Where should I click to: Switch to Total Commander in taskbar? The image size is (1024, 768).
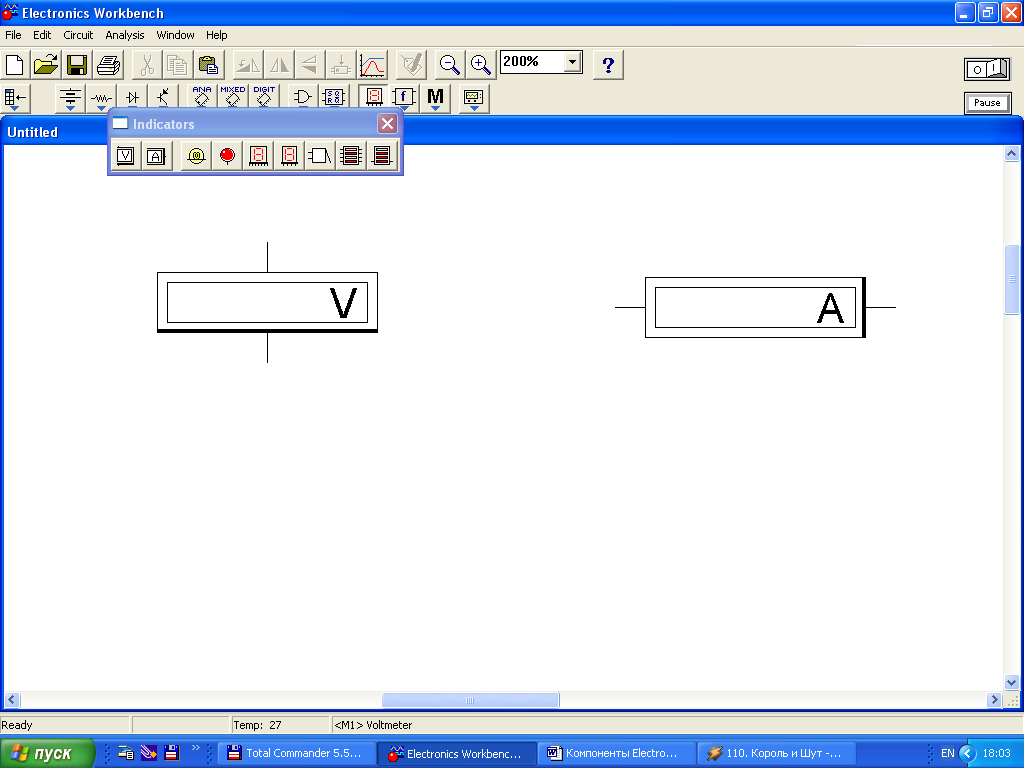296,753
